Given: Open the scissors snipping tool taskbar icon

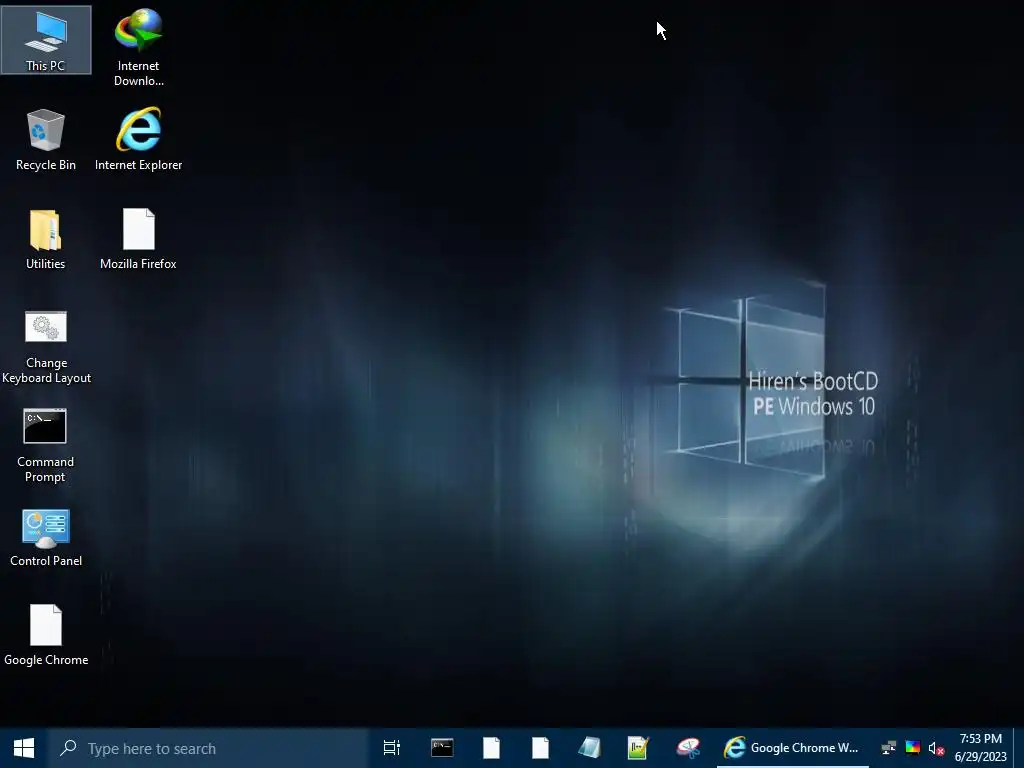Looking at the screenshot, I should click(688, 748).
